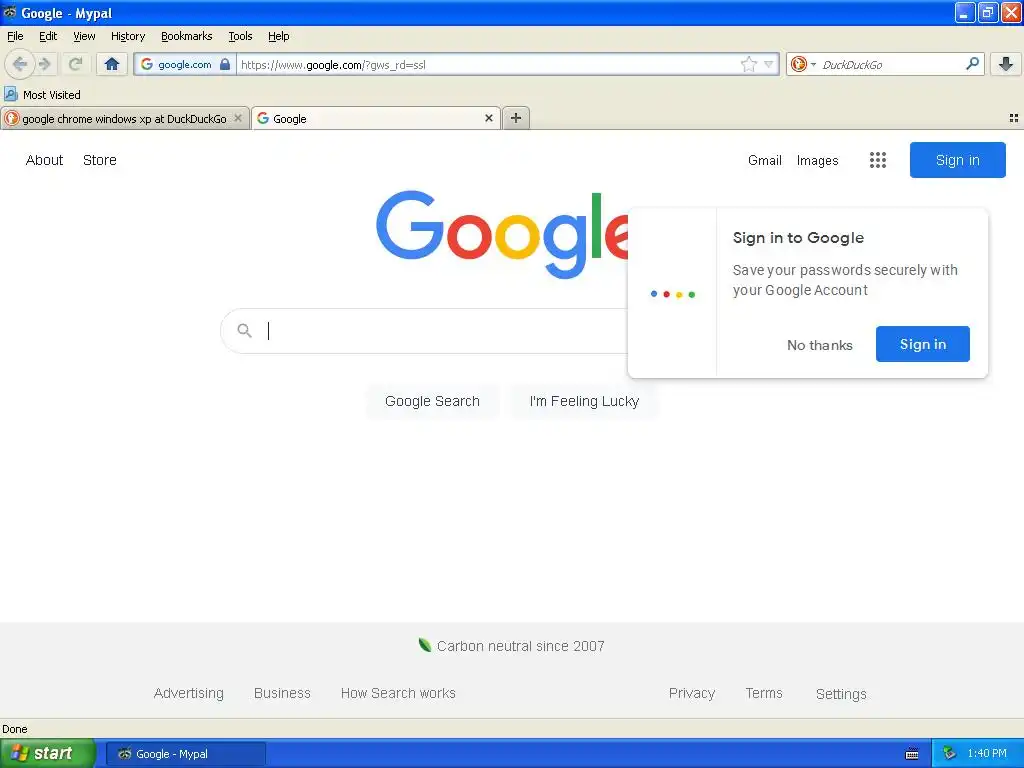
Task: Select Google - Mypal taskbar item
Action: tap(185, 754)
